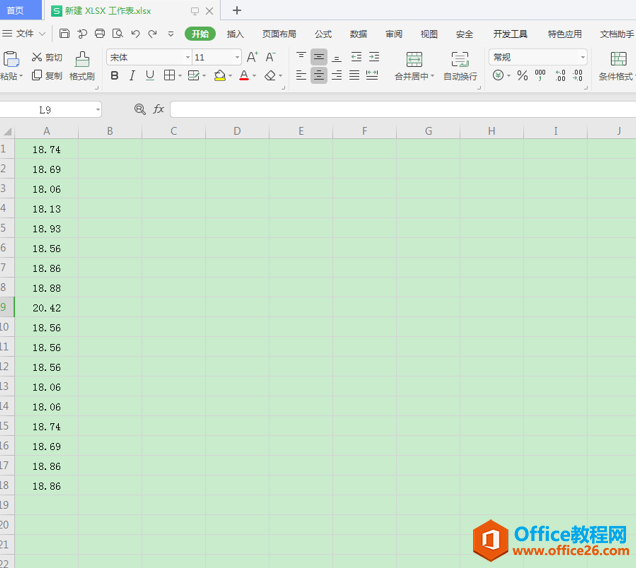Apply thousands separator format
The image size is (636, 568).
coord(540,75)
